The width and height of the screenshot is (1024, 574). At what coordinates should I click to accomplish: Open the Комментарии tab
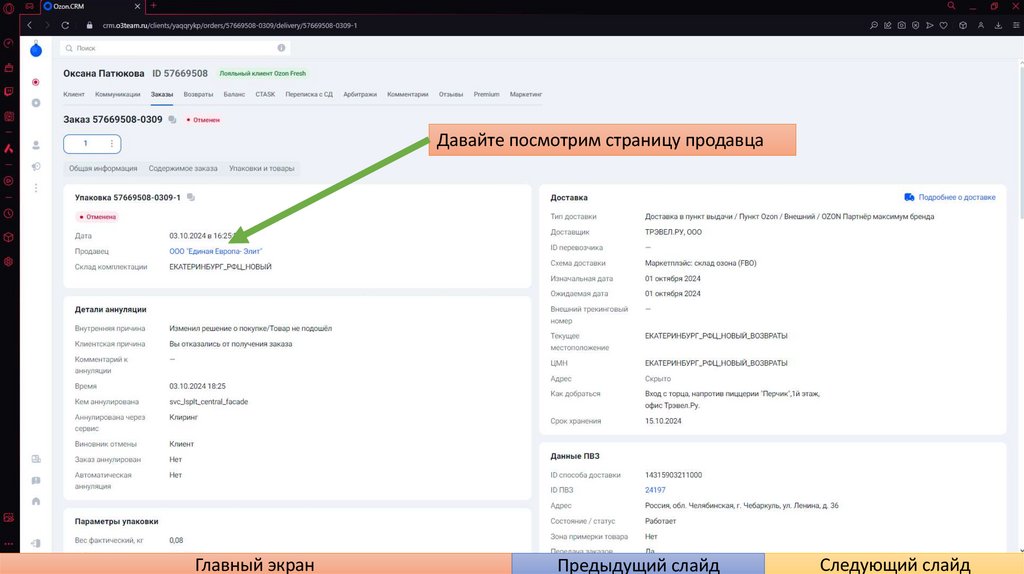tap(408, 94)
